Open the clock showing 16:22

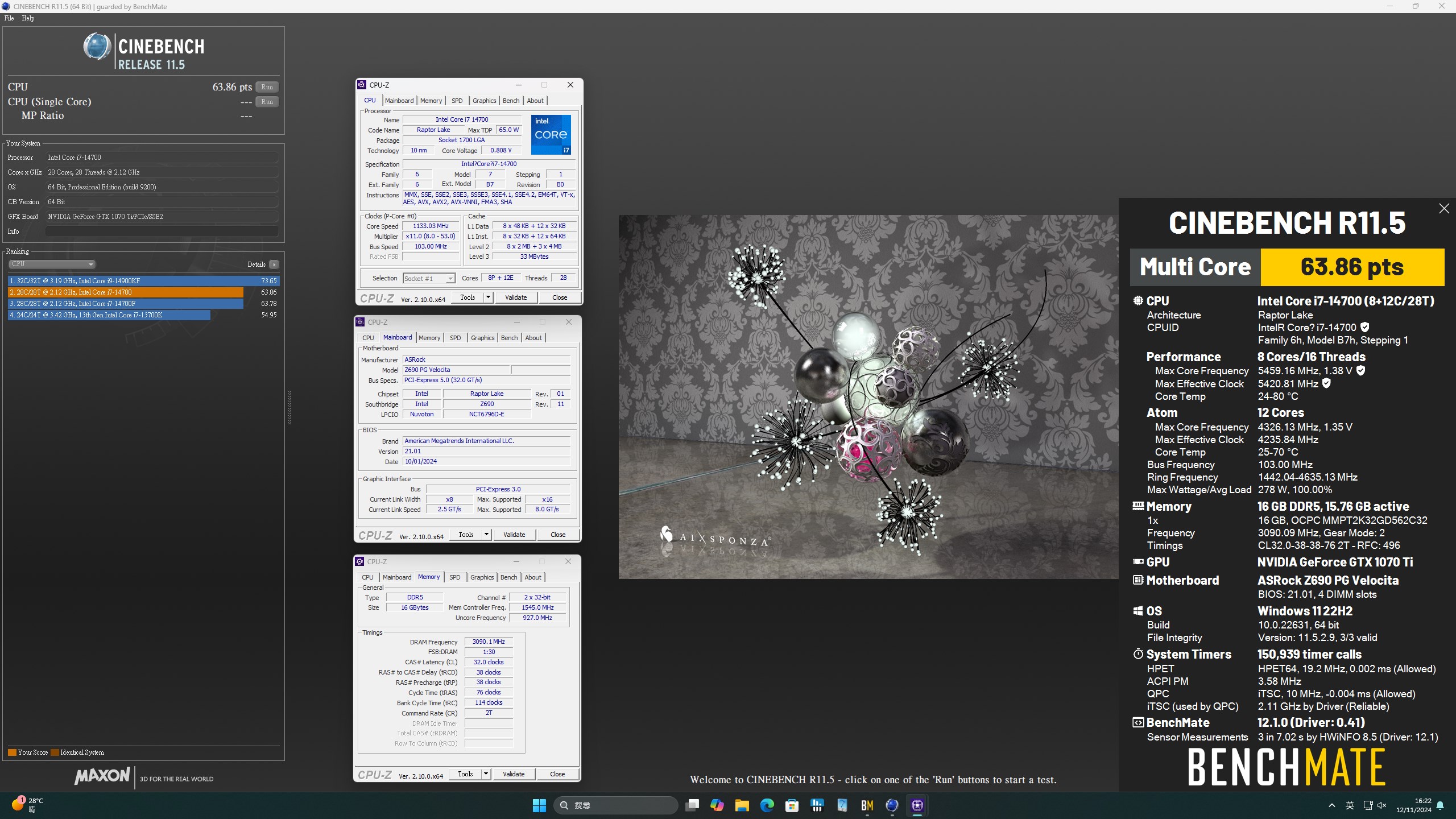pyautogui.click(x=1414, y=805)
